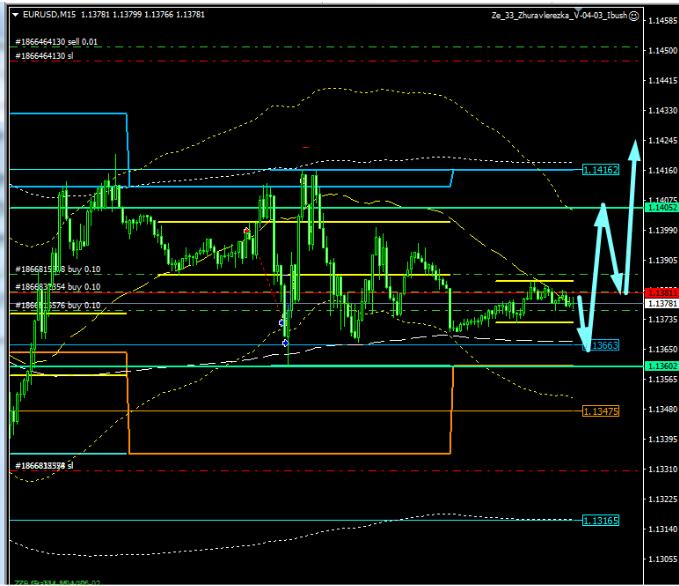Click the current price 1.13781 tag

[x=662, y=304]
